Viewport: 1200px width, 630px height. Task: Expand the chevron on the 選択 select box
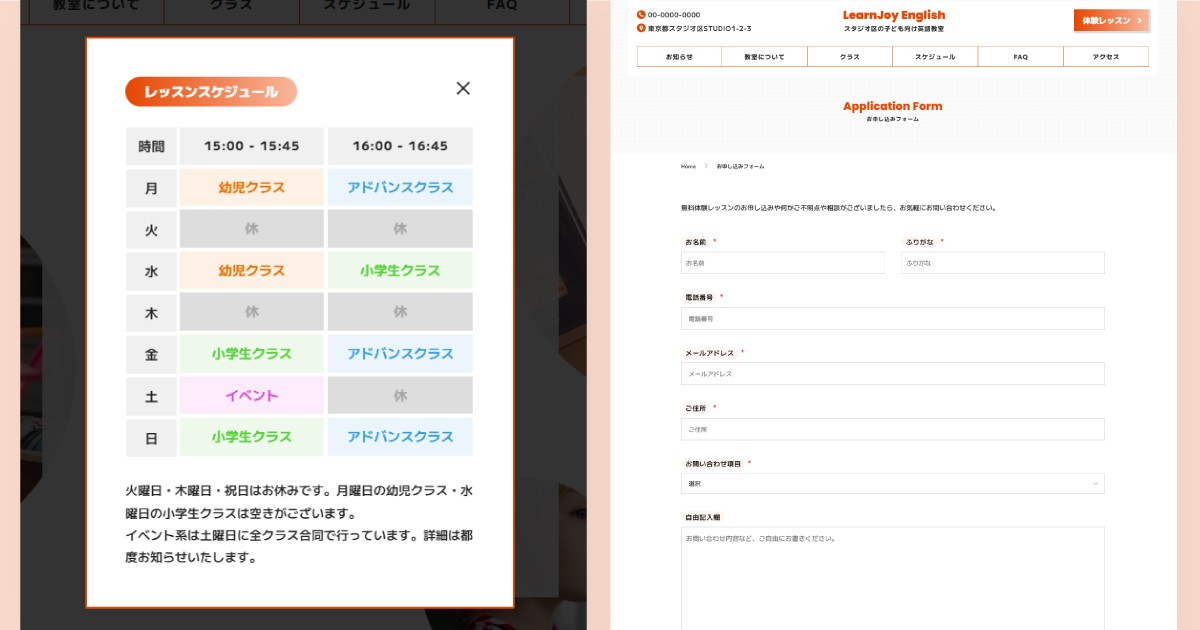click(1095, 483)
